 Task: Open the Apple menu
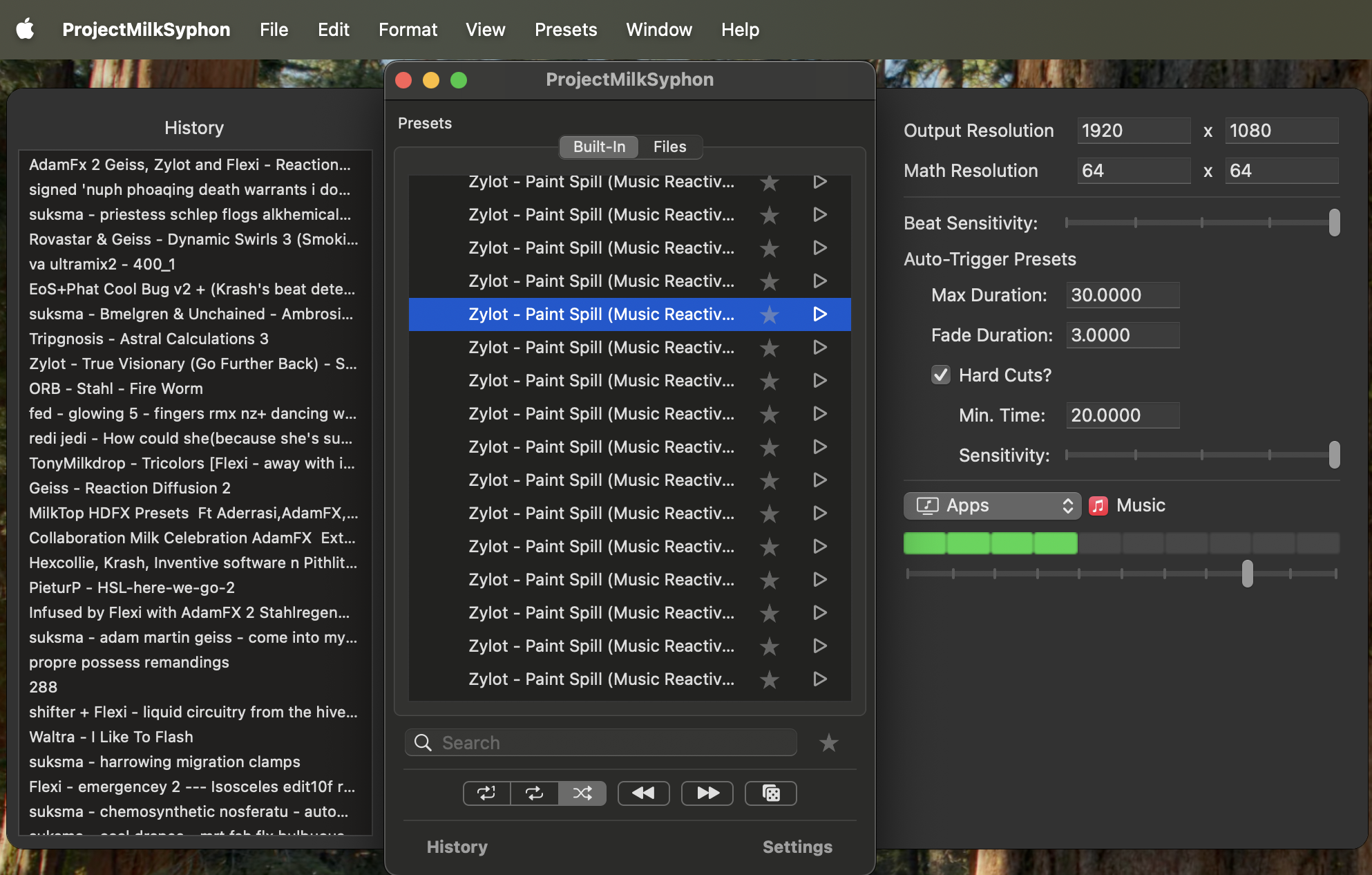(x=26, y=29)
